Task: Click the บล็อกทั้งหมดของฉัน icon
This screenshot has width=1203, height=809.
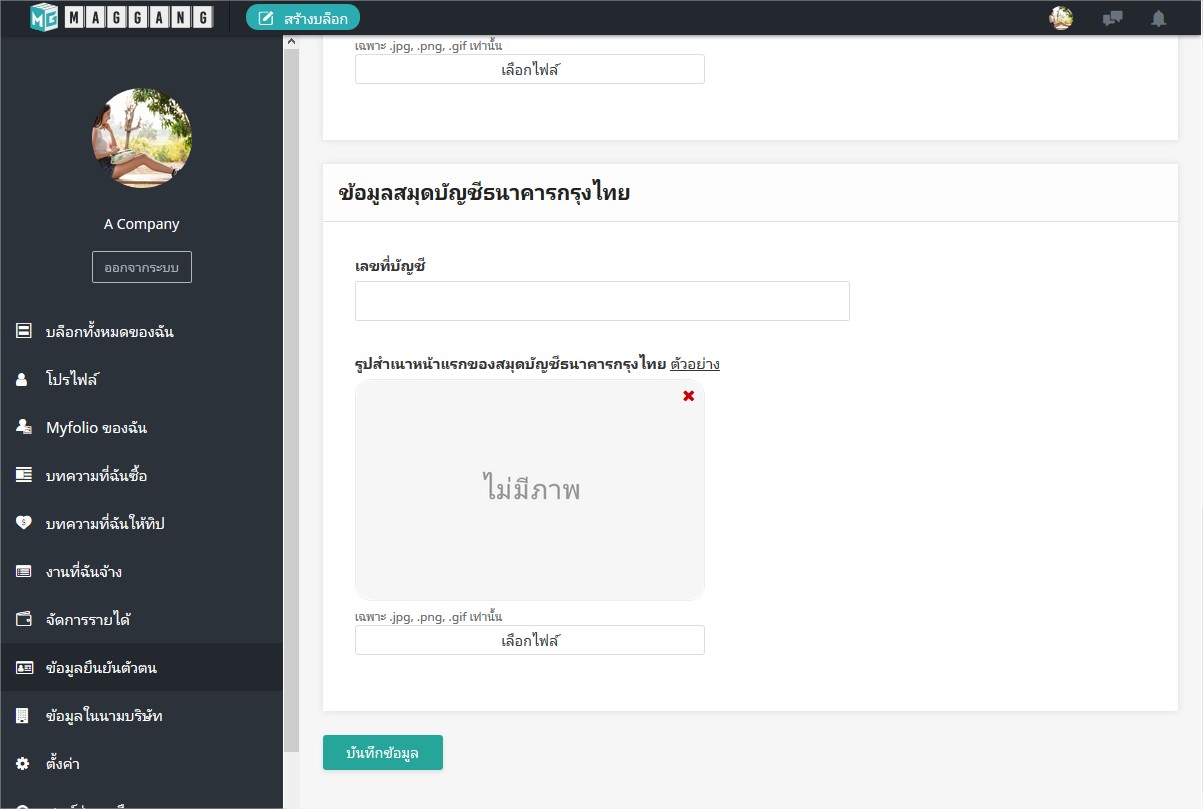Action: (23, 331)
